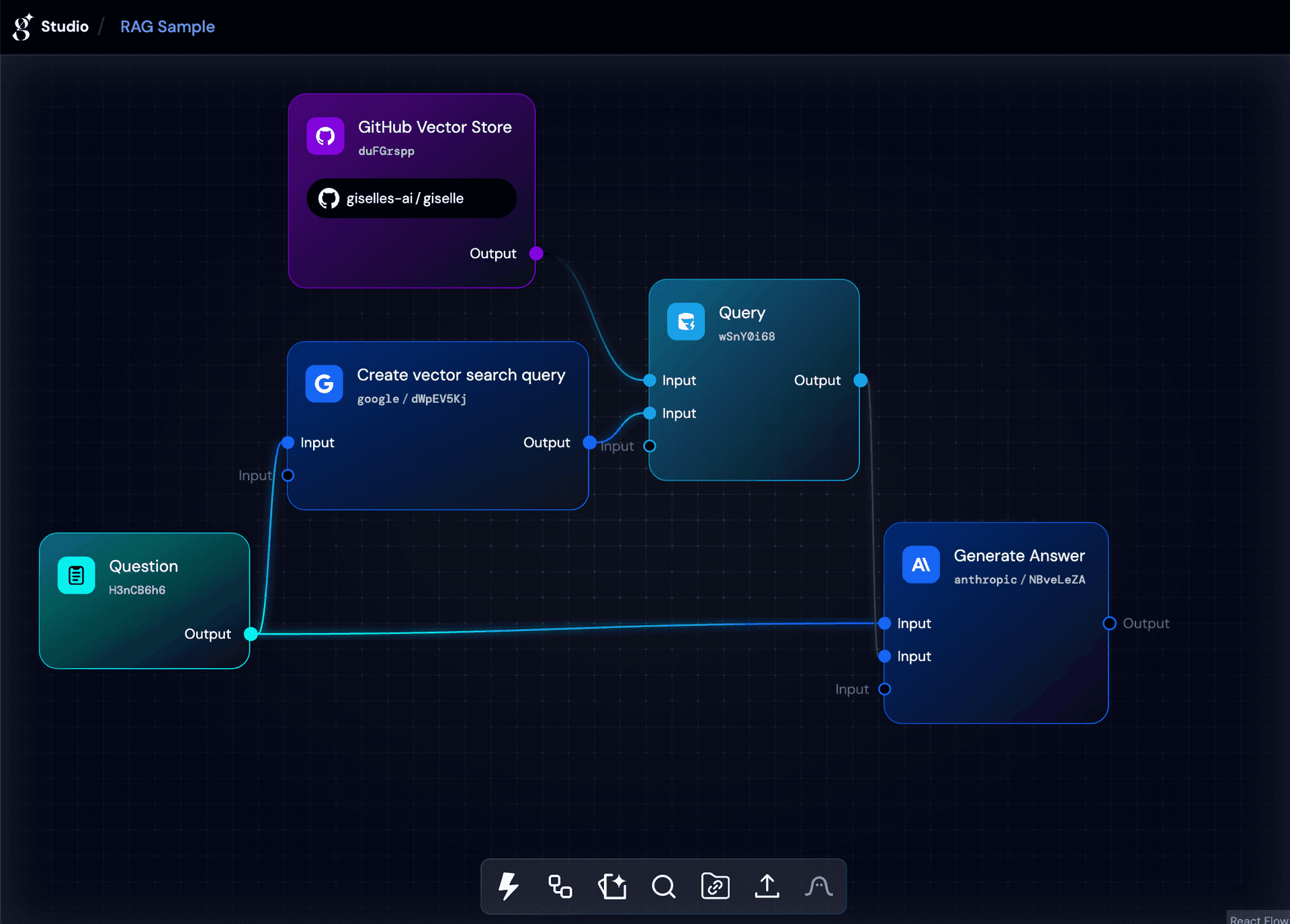Screen dimensions: 1290x924
Task: Click the sparkle generation icon in the toolbar
Action: coord(612,886)
